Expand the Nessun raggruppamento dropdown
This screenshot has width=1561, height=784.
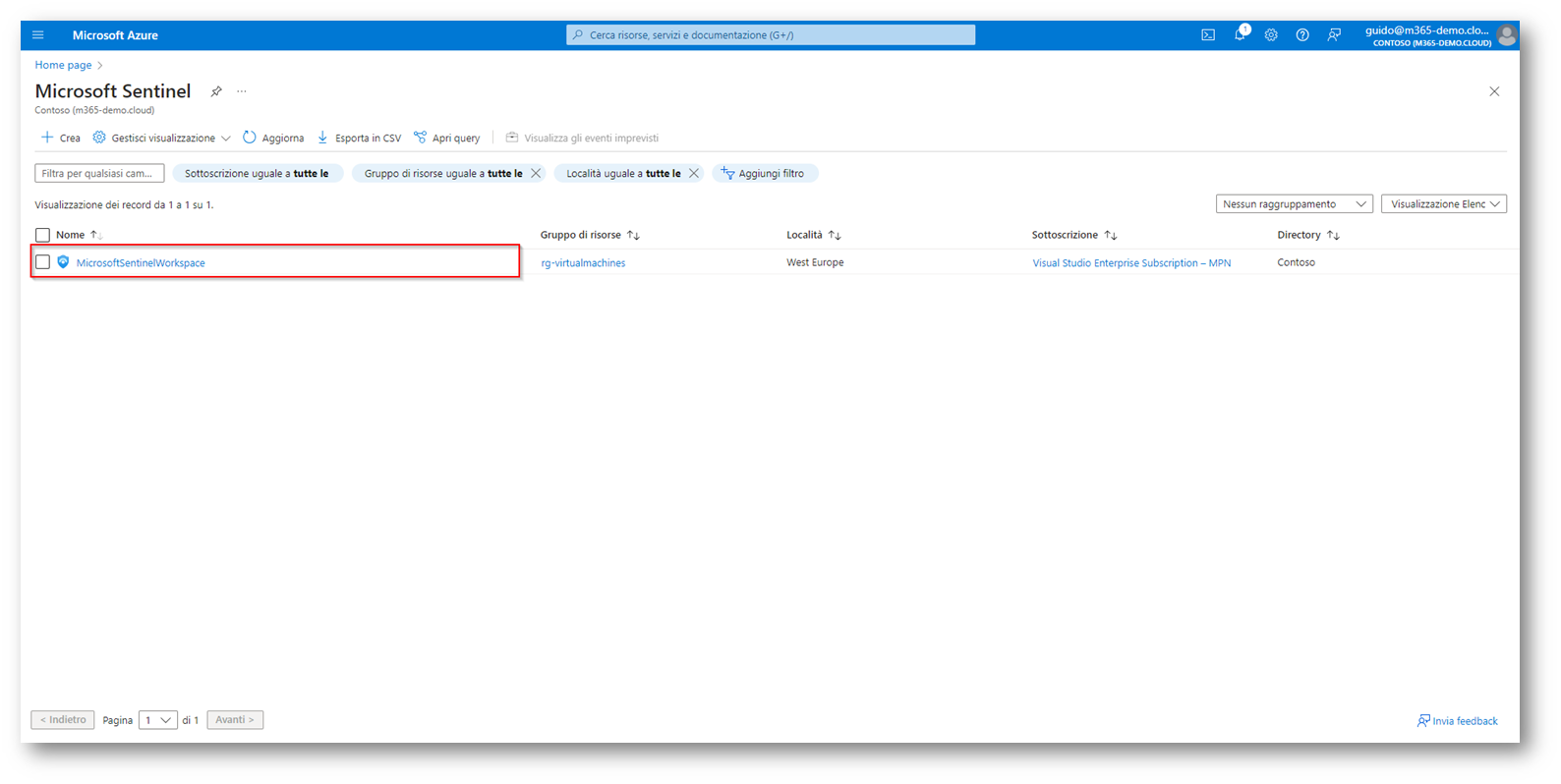click(x=1294, y=204)
